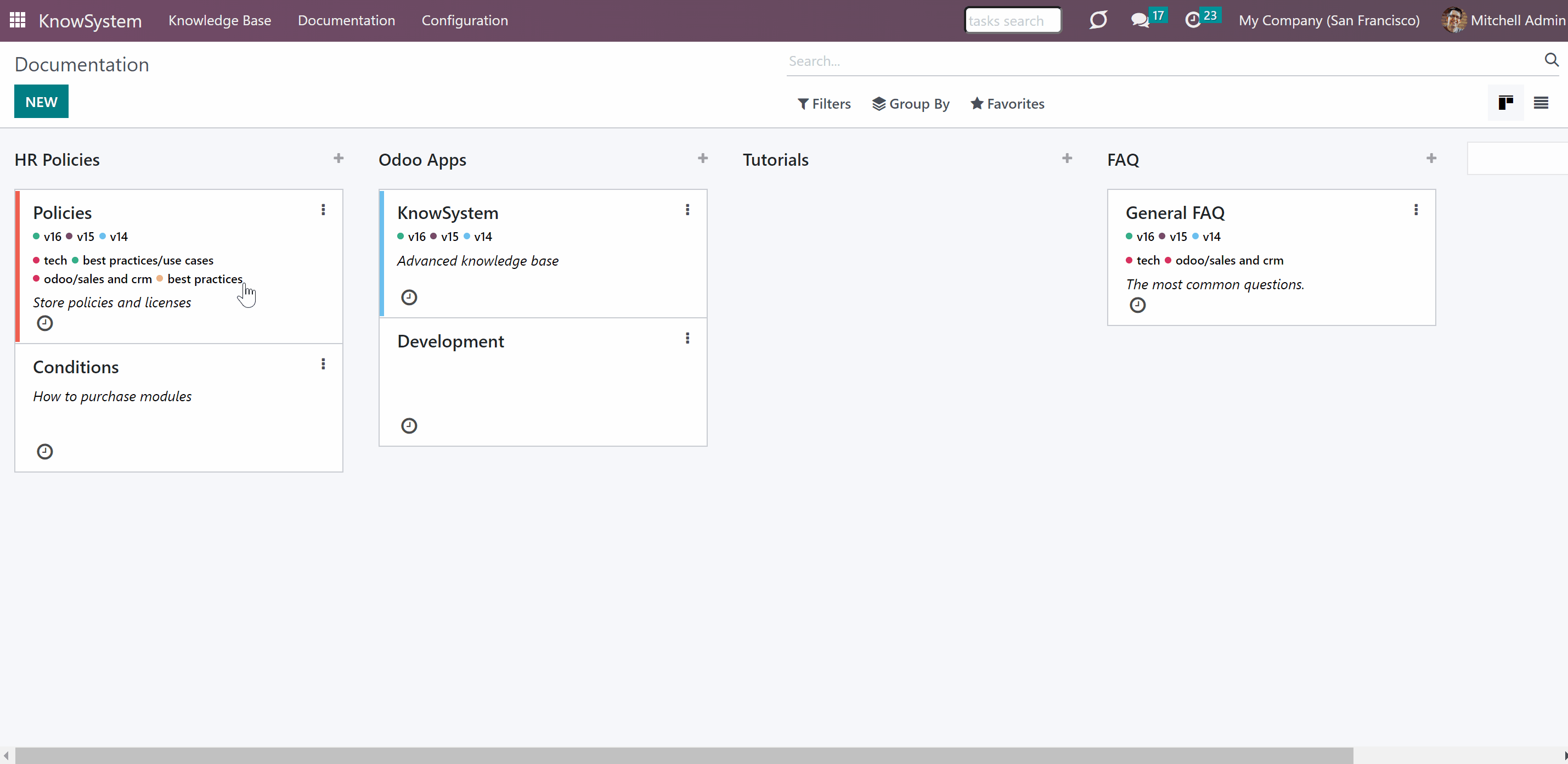This screenshot has height=764, width=1568.
Task: Open the Development card options menu
Action: 688,339
